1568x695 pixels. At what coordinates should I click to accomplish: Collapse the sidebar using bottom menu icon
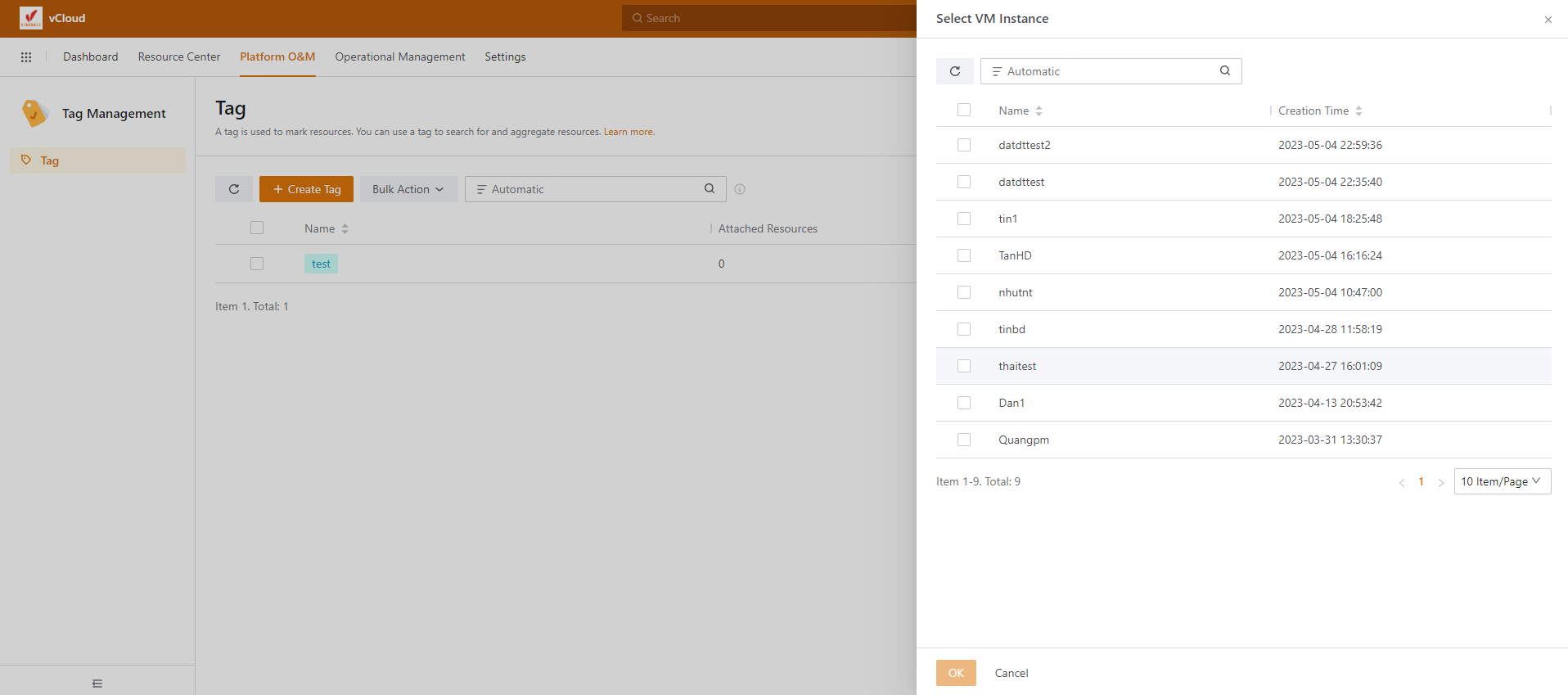click(97, 684)
